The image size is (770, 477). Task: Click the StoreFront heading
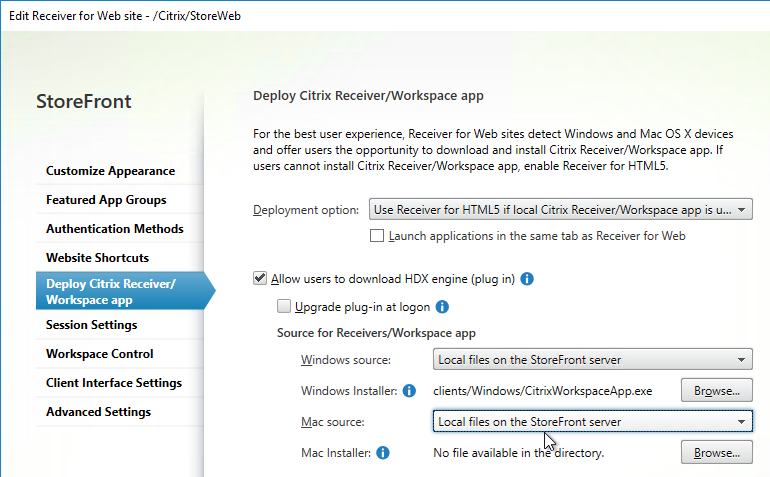(x=83, y=102)
